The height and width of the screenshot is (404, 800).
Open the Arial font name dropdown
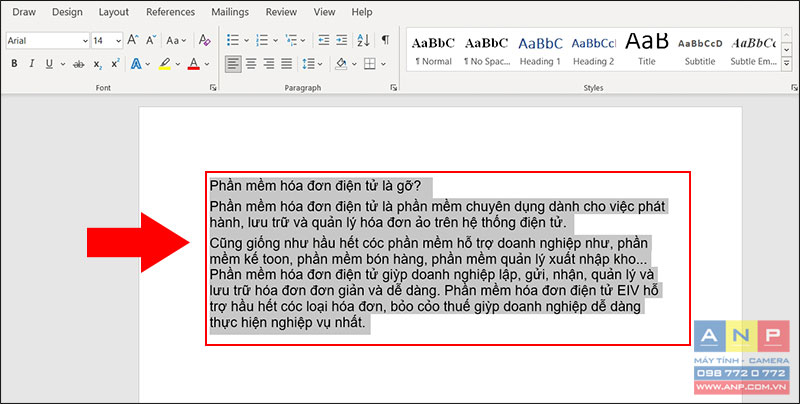point(85,40)
